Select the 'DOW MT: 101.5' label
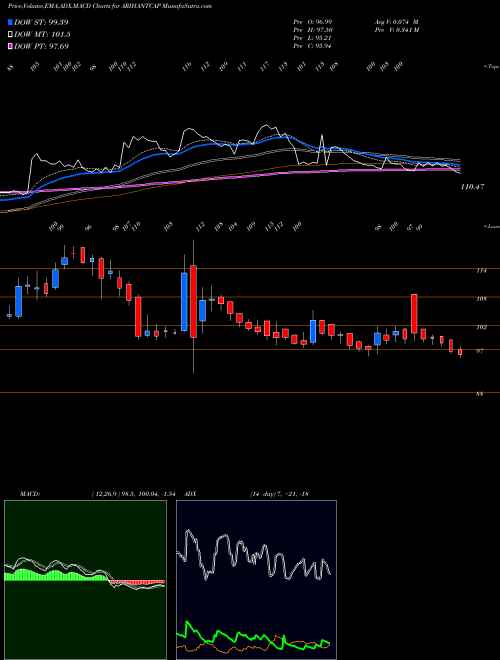500x660 pixels. 42,34
